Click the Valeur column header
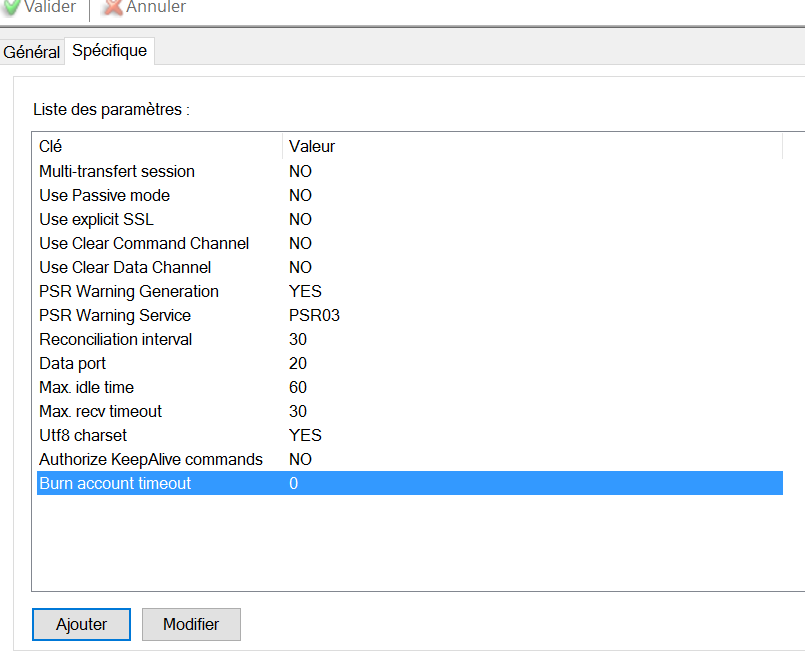 point(530,146)
